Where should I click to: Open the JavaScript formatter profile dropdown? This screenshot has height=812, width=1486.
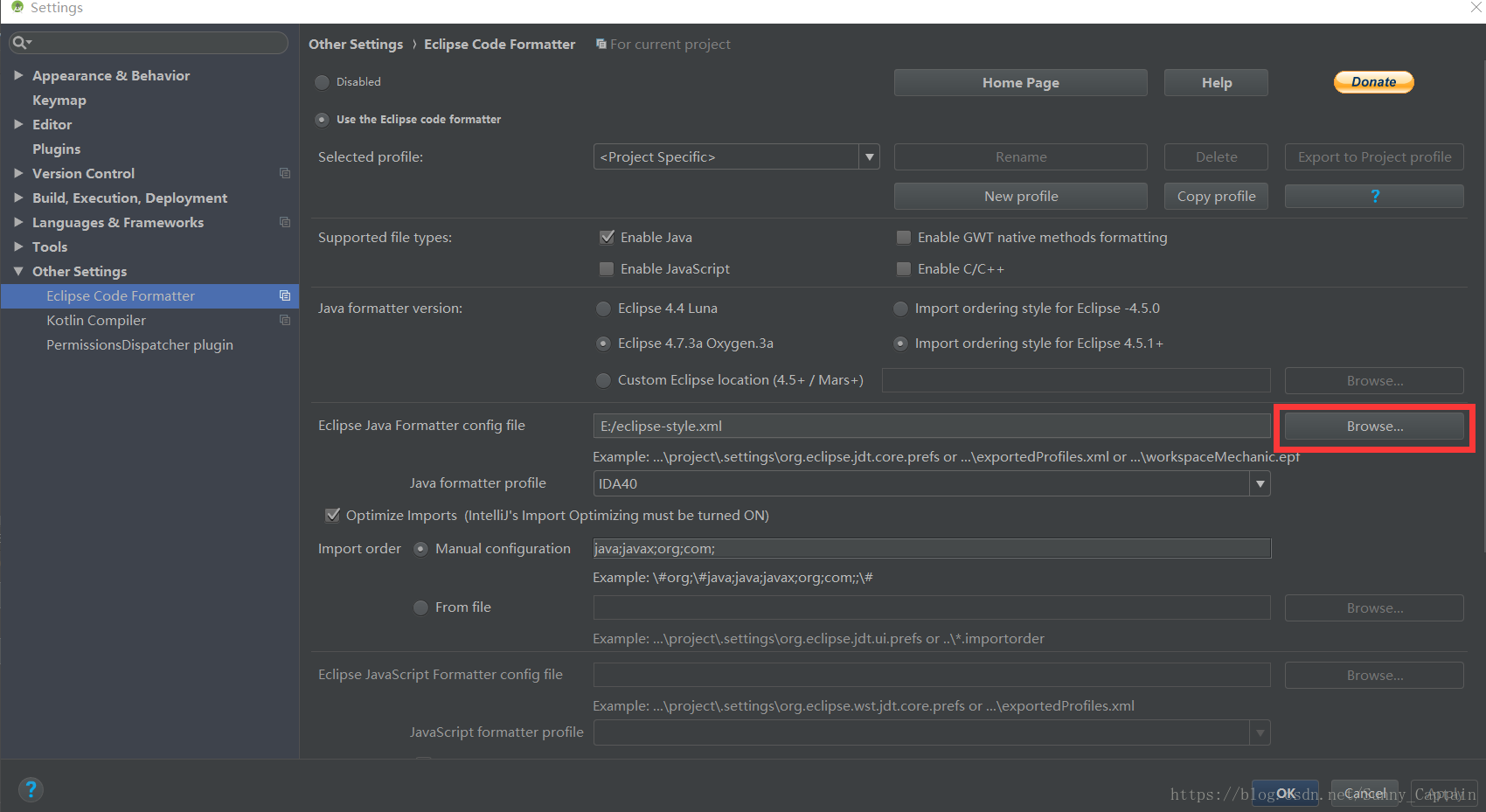coord(931,732)
